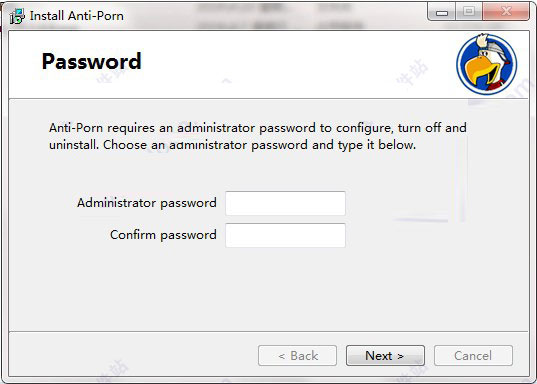Click the footer strip left of Back

(134, 355)
